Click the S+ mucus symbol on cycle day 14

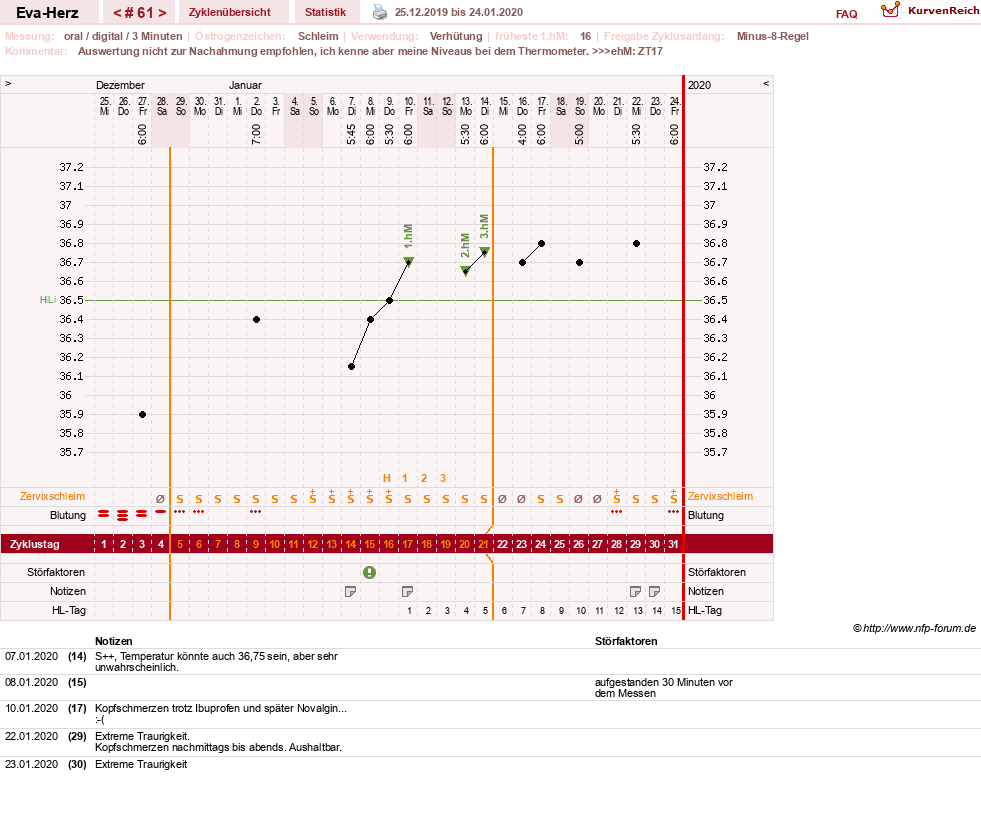350,496
